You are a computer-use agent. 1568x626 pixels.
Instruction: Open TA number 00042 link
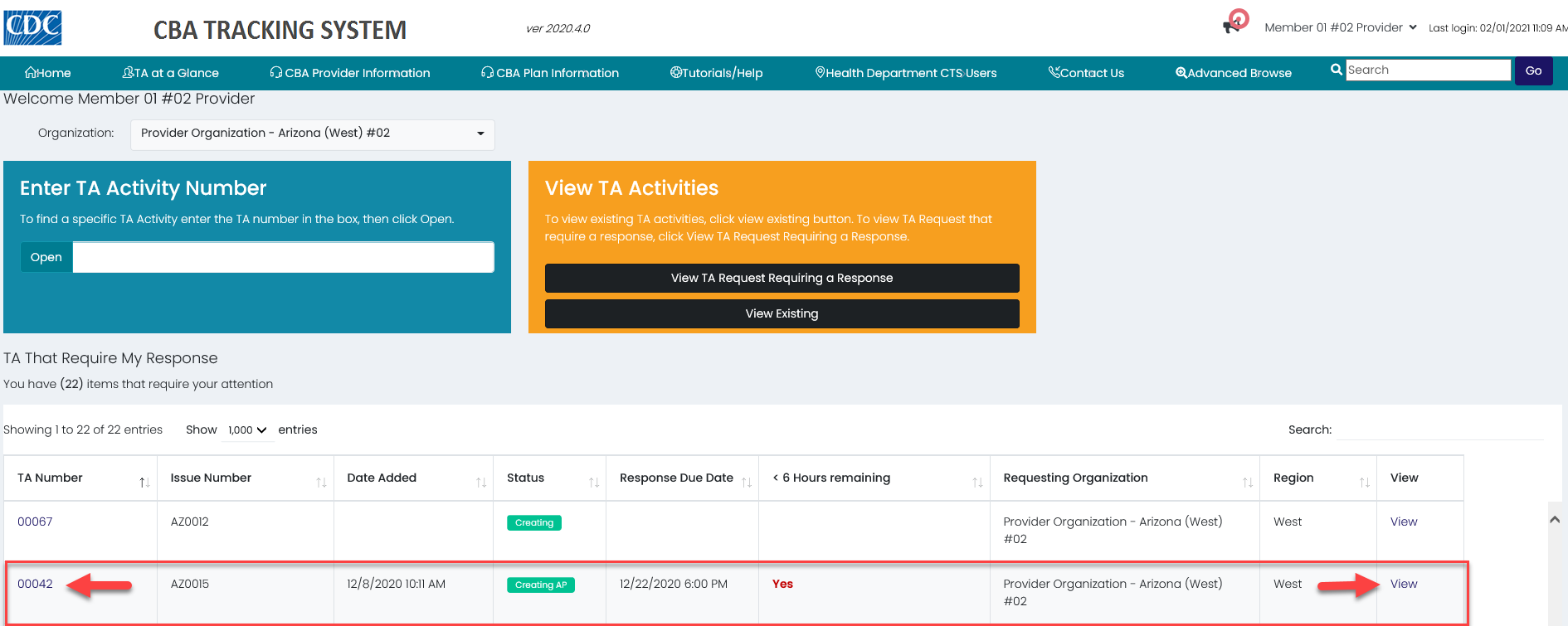35,584
